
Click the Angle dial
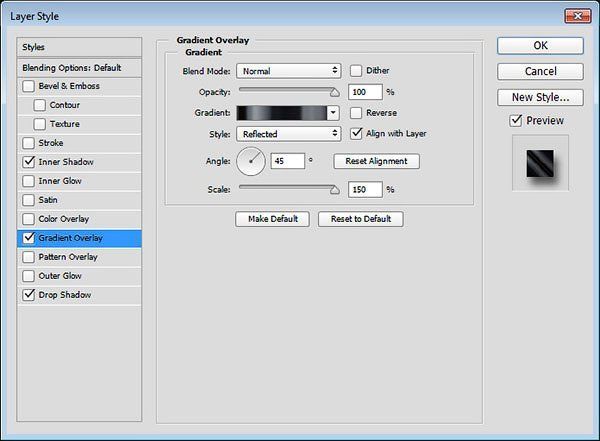pyautogui.click(x=251, y=162)
